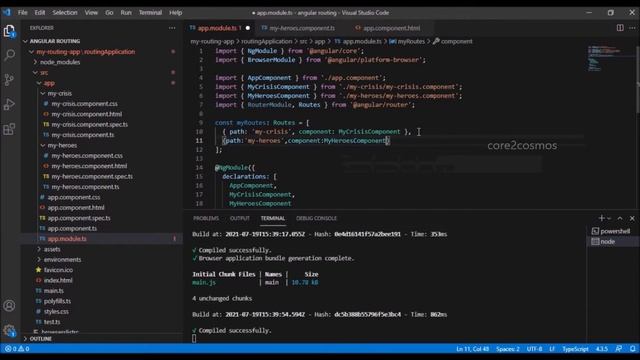640x360 pixels.
Task: Open the Run and Debug view
Action: pyautogui.click(x=9, y=104)
